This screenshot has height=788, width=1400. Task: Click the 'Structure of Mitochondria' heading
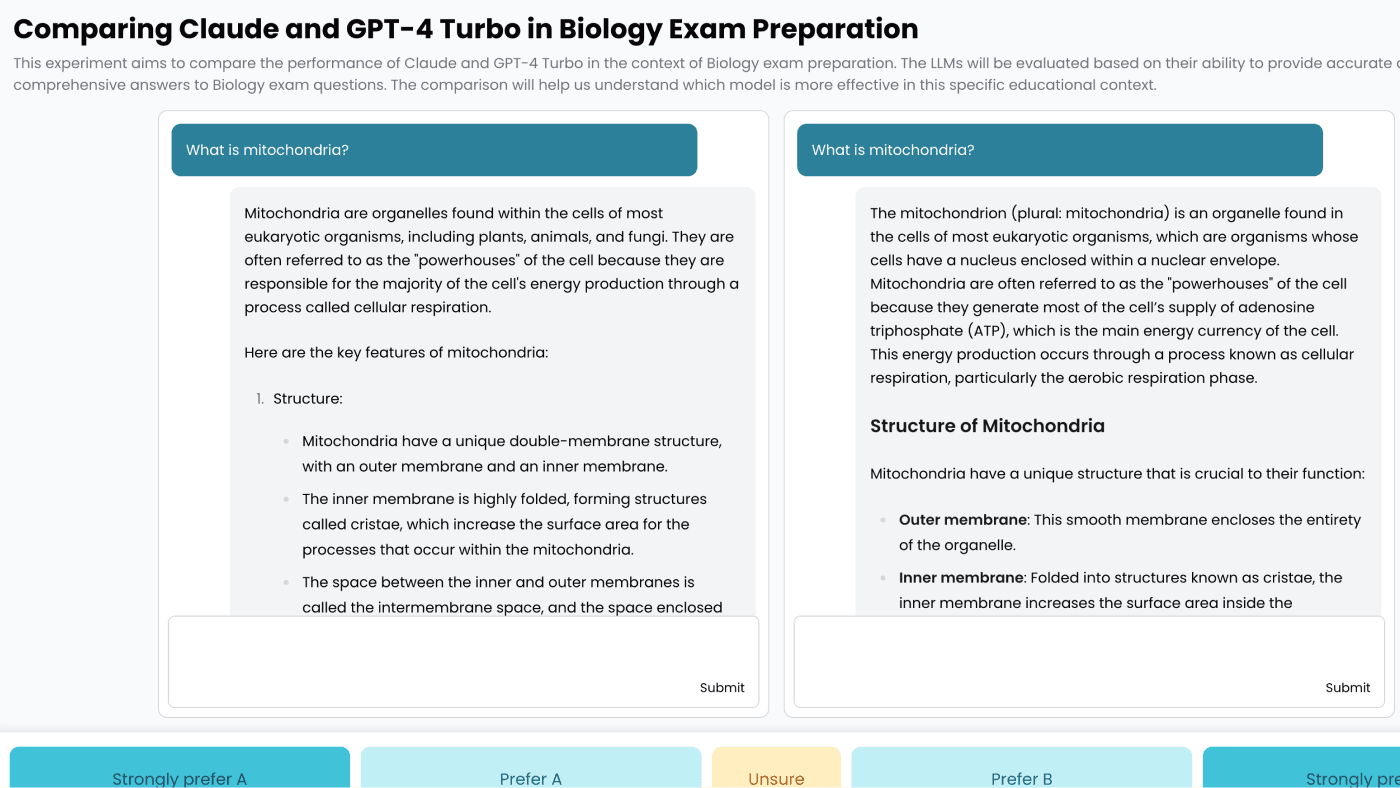[988, 425]
